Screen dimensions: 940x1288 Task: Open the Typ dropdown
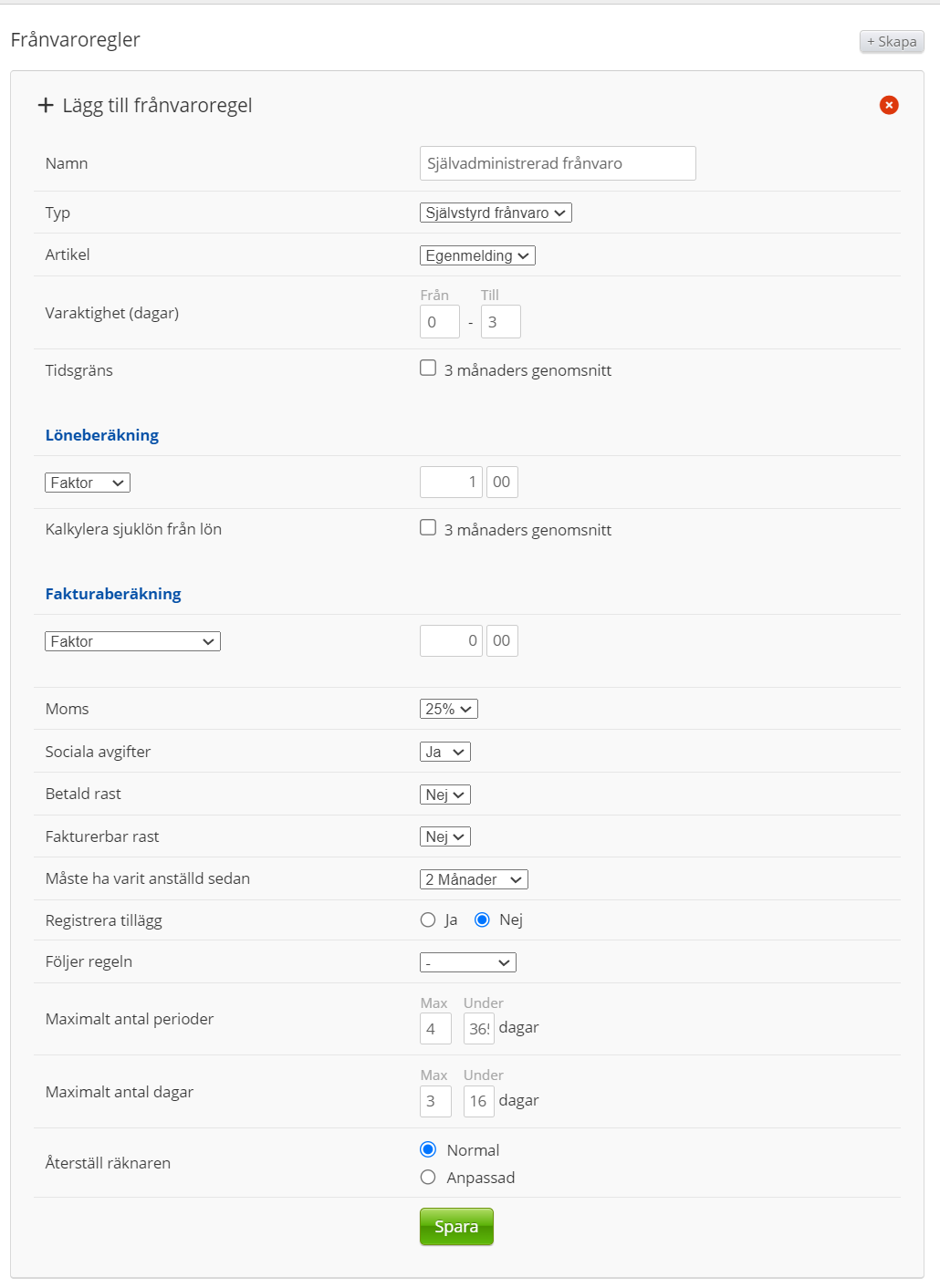pos(496,213)
